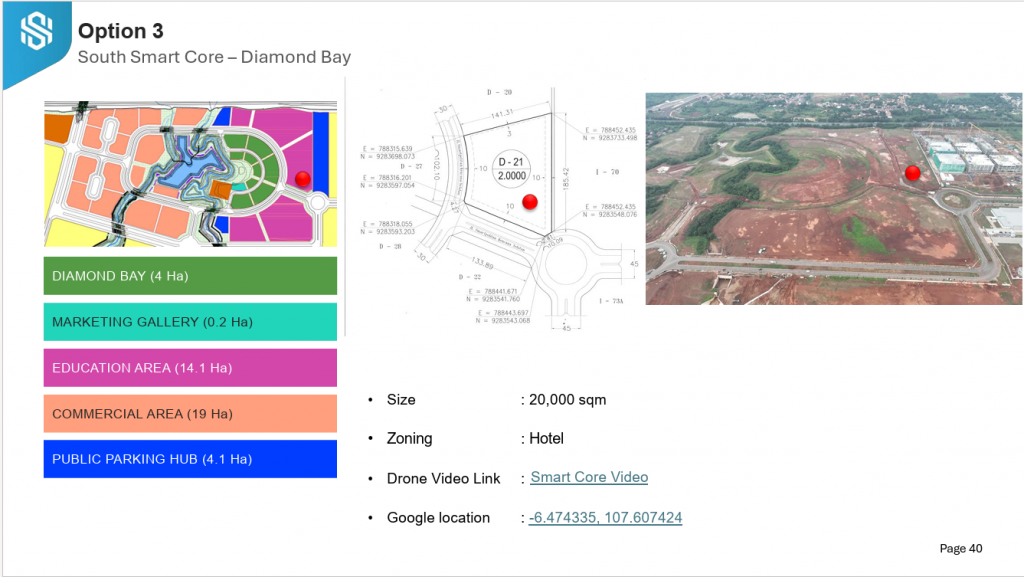
Task: Click the "Size" bullet label
Action: 401,399
